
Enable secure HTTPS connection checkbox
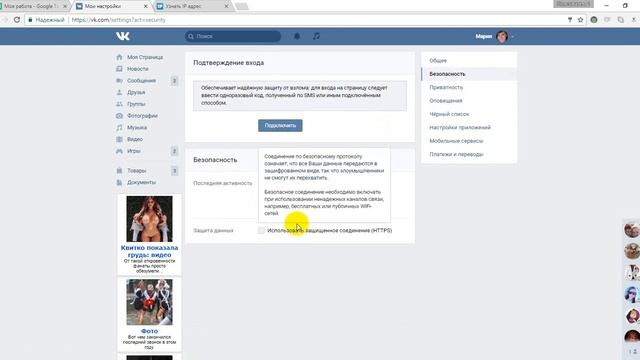pos(261,231)
